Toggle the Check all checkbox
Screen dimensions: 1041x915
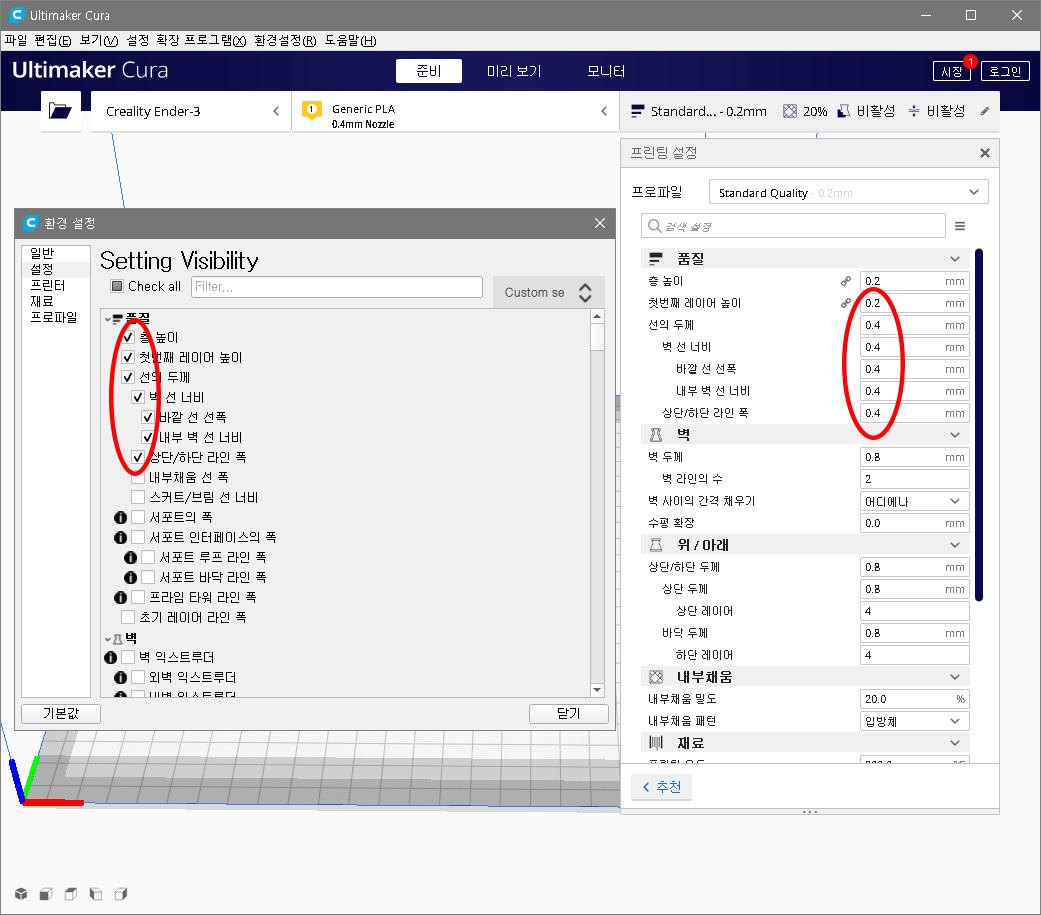tap(117, 286)
